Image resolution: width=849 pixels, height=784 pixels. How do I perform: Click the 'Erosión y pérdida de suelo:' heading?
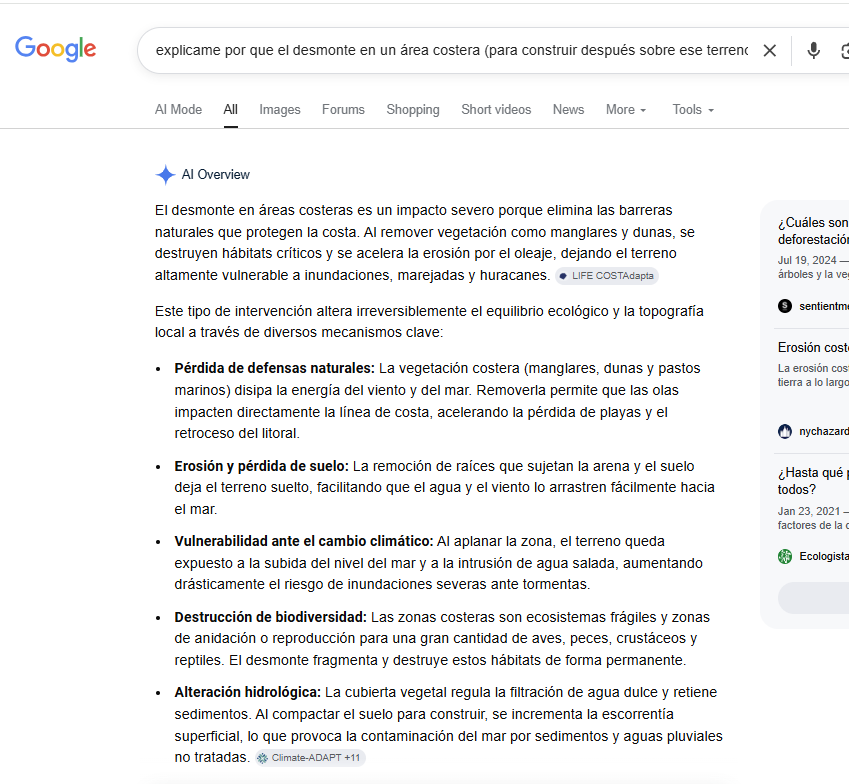(x=261, y=466)
